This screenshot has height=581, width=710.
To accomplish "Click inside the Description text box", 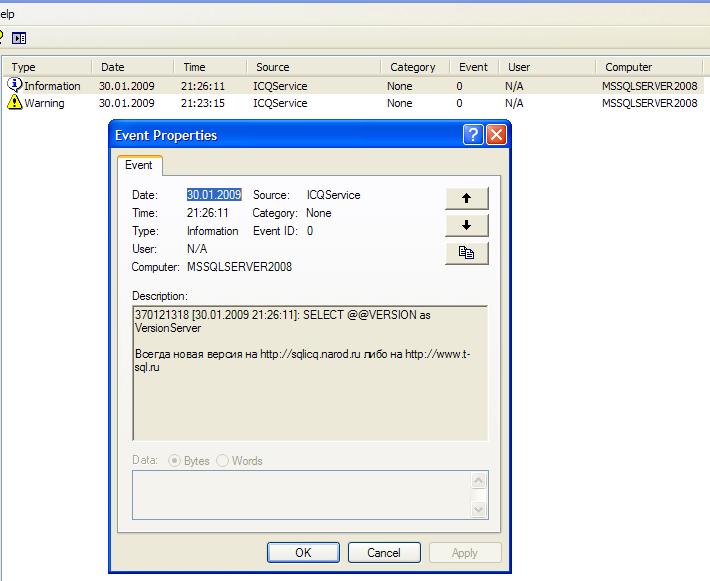I will 310,373.
